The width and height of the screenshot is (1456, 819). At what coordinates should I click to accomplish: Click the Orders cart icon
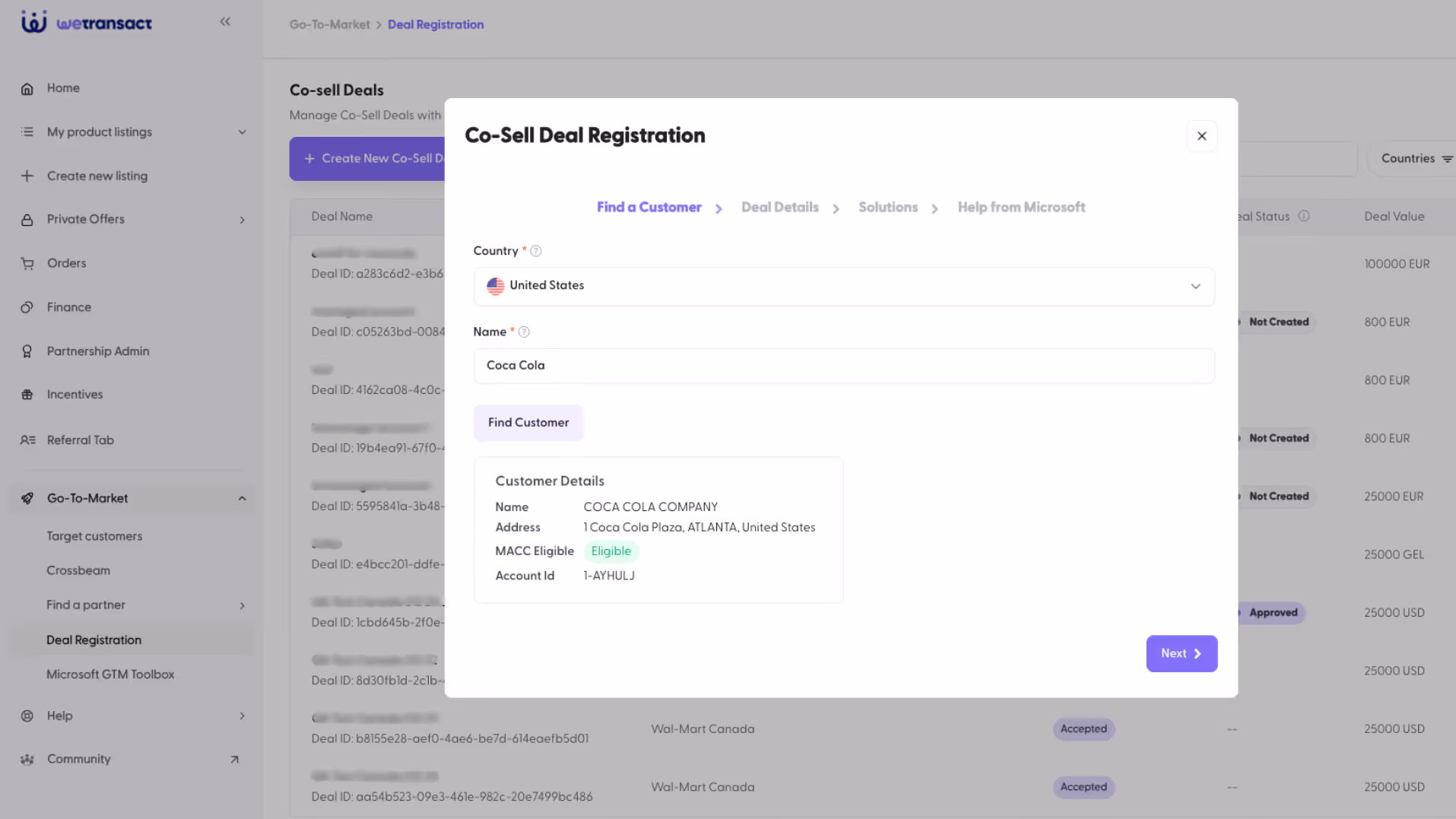point(27,264)
